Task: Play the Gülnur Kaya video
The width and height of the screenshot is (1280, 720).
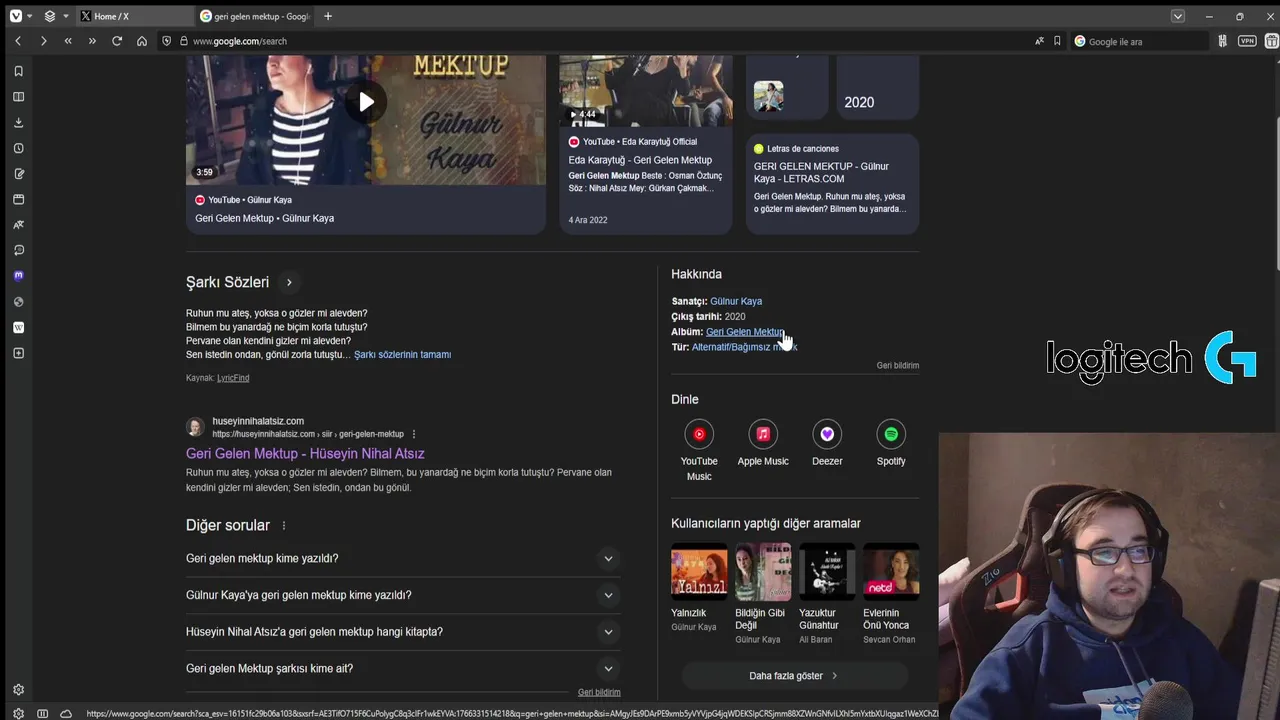Action: point(366,102)
